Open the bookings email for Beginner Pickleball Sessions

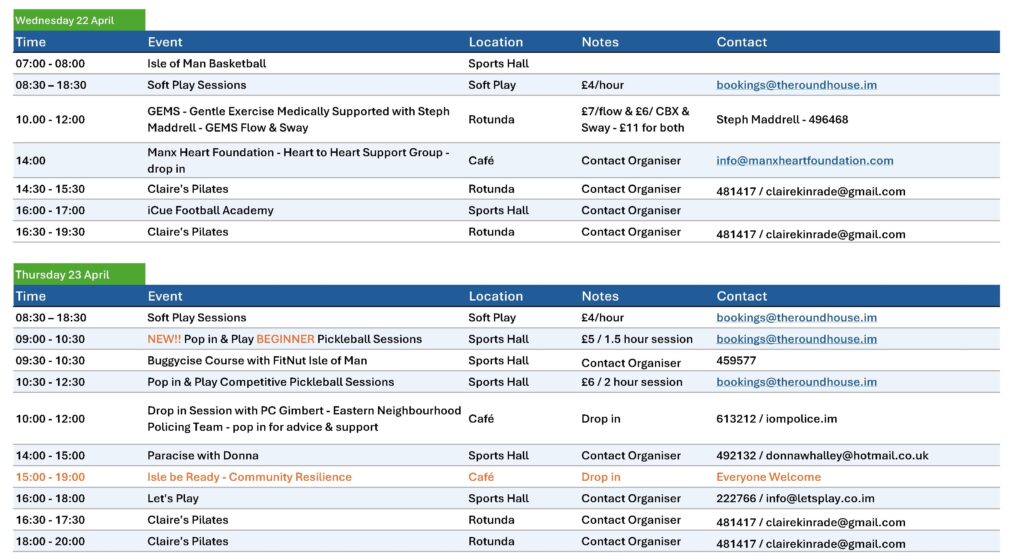[796, 339]
